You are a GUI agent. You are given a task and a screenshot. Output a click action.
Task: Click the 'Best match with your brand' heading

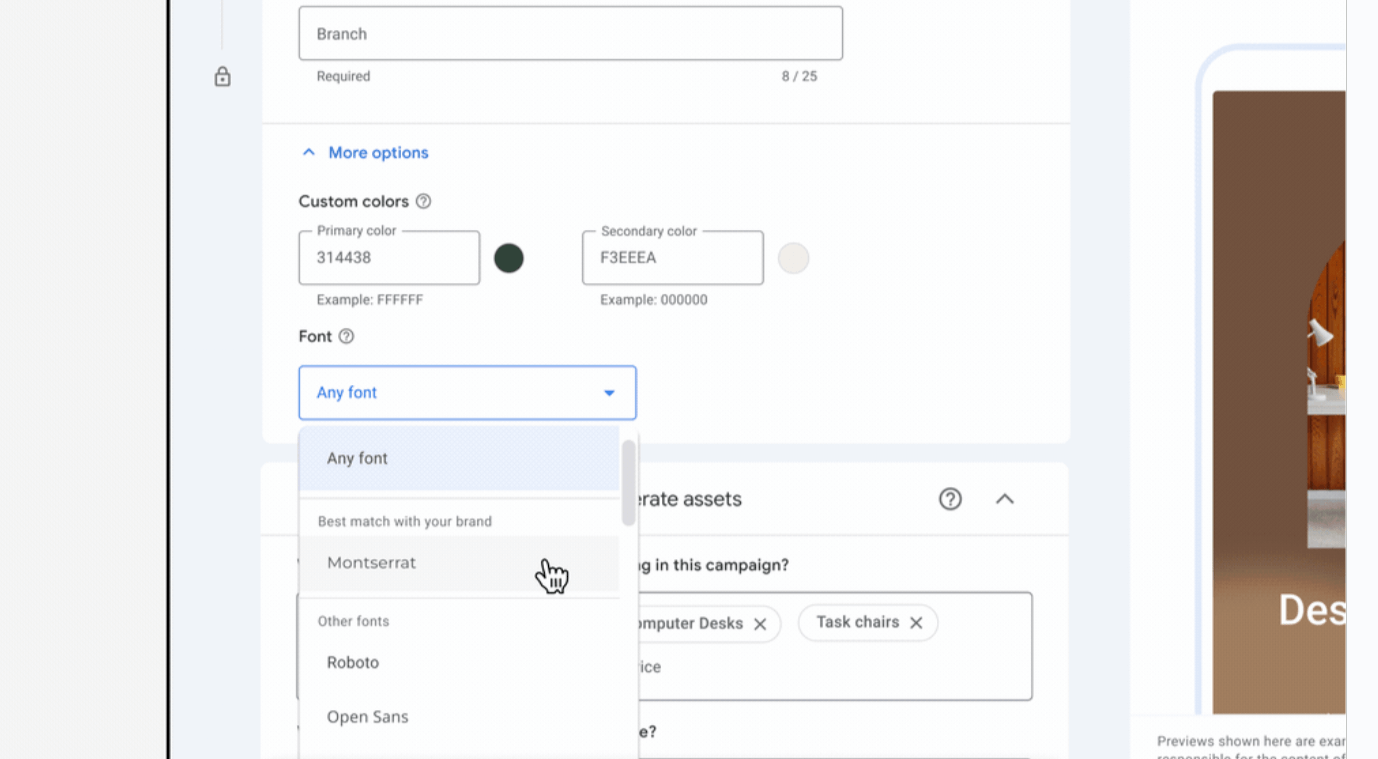(405, 521)
